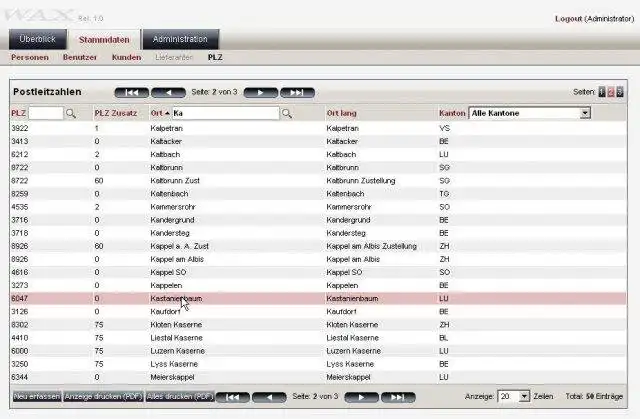
Task: Click the PLZ filter input field
Action: click(46, 113)
